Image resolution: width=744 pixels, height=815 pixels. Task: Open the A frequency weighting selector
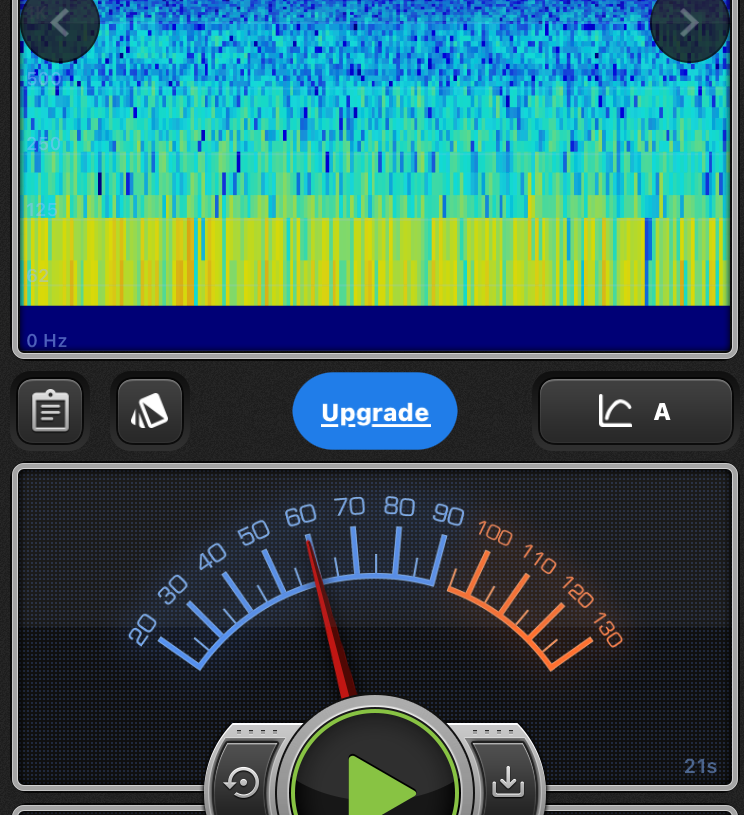click(x=662, y=411)
